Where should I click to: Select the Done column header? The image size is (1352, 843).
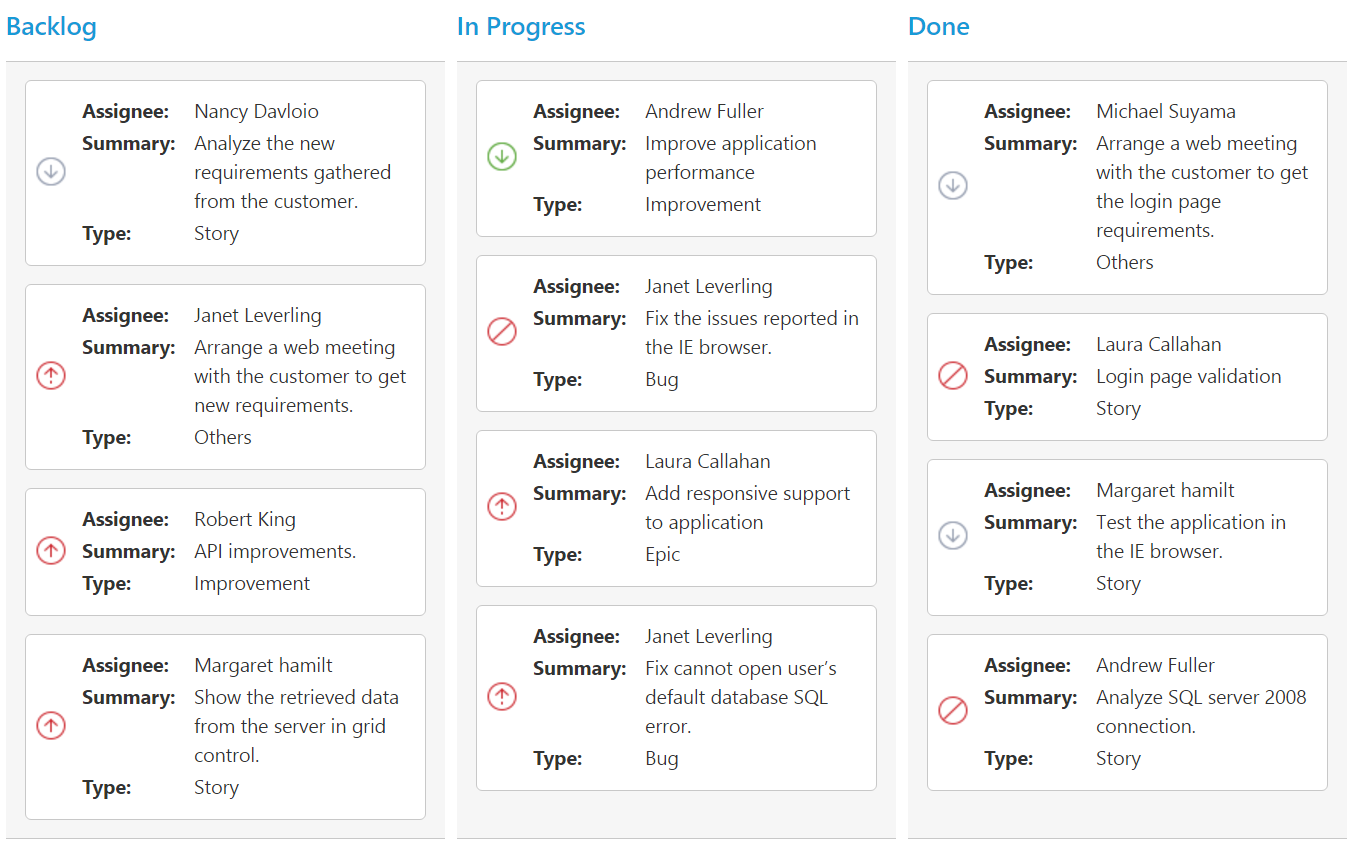pos(938,27)
